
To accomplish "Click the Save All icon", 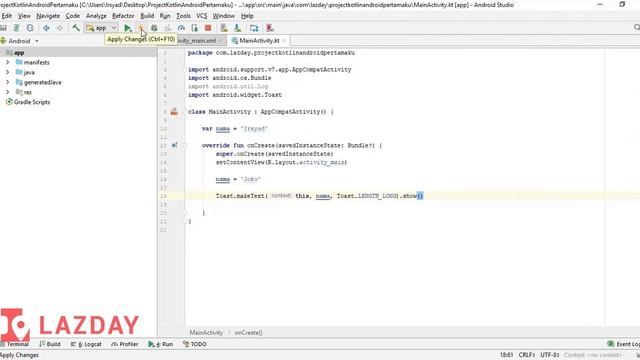I will 3,28.
